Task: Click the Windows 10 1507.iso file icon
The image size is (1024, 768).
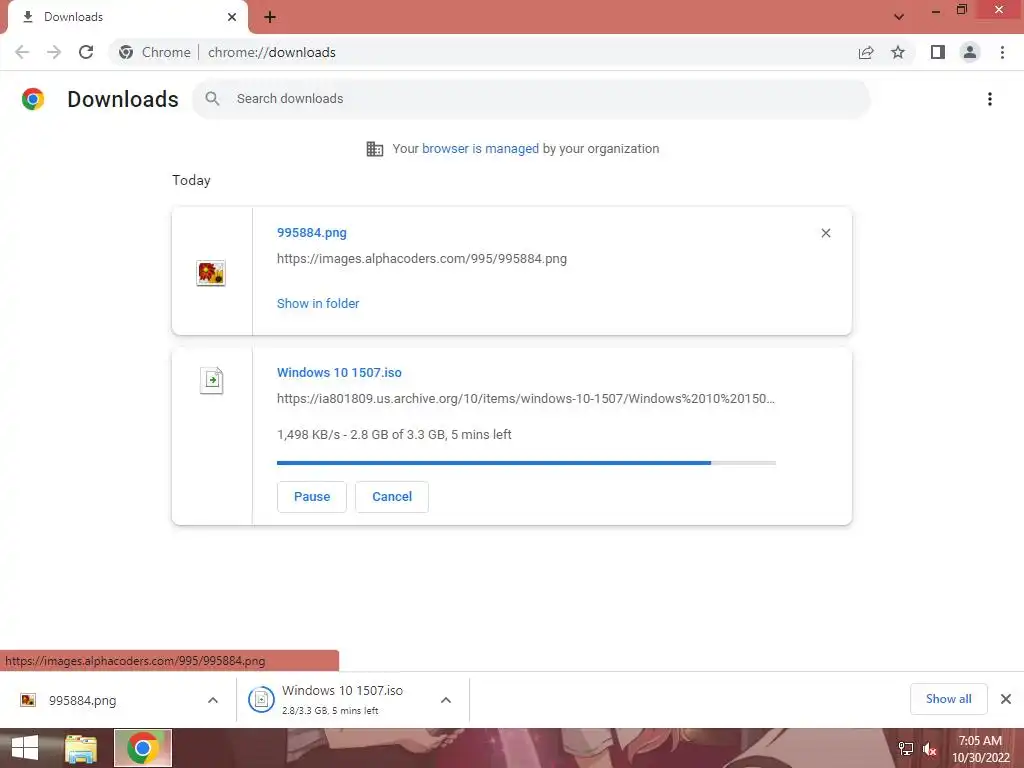Action: [212, 380]
